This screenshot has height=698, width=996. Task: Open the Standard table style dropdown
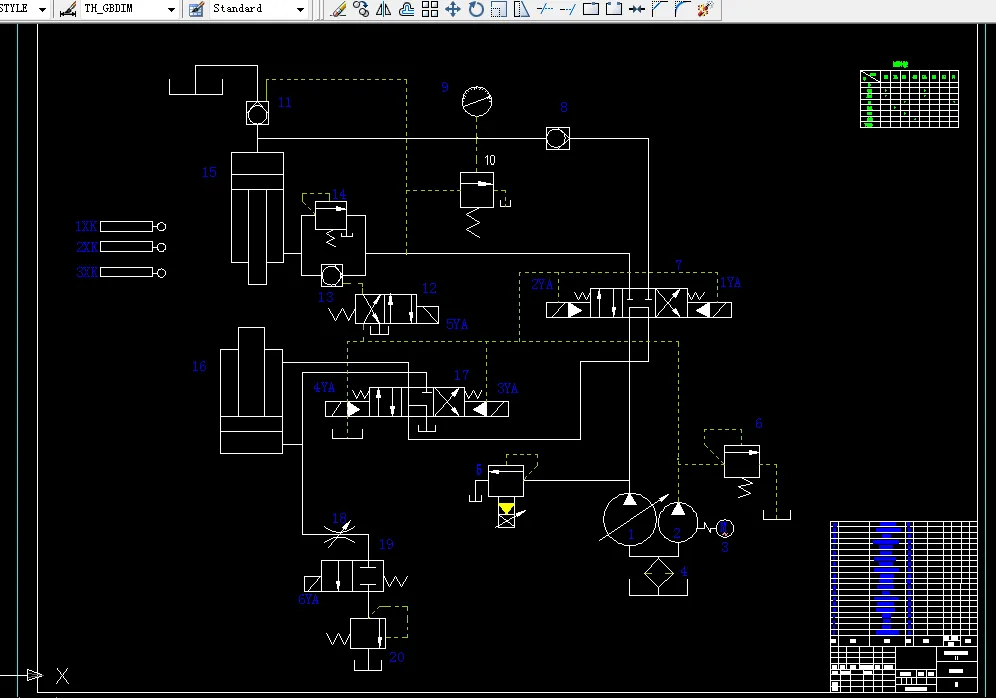coord(300,10)
